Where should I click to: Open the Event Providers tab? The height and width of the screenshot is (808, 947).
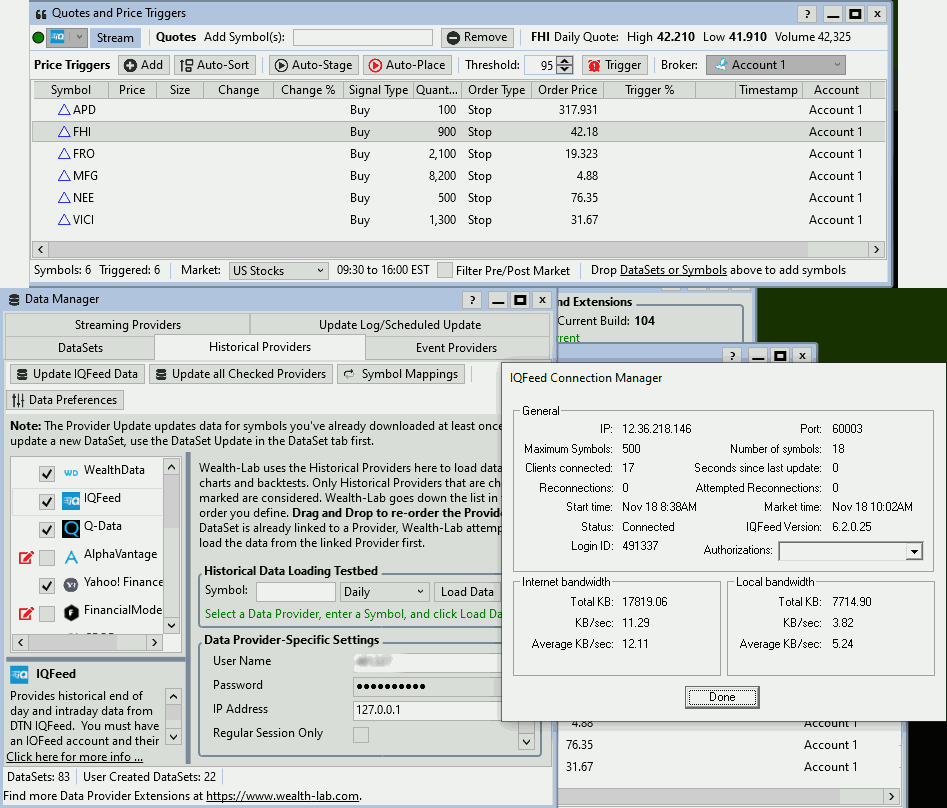point(456,348)
